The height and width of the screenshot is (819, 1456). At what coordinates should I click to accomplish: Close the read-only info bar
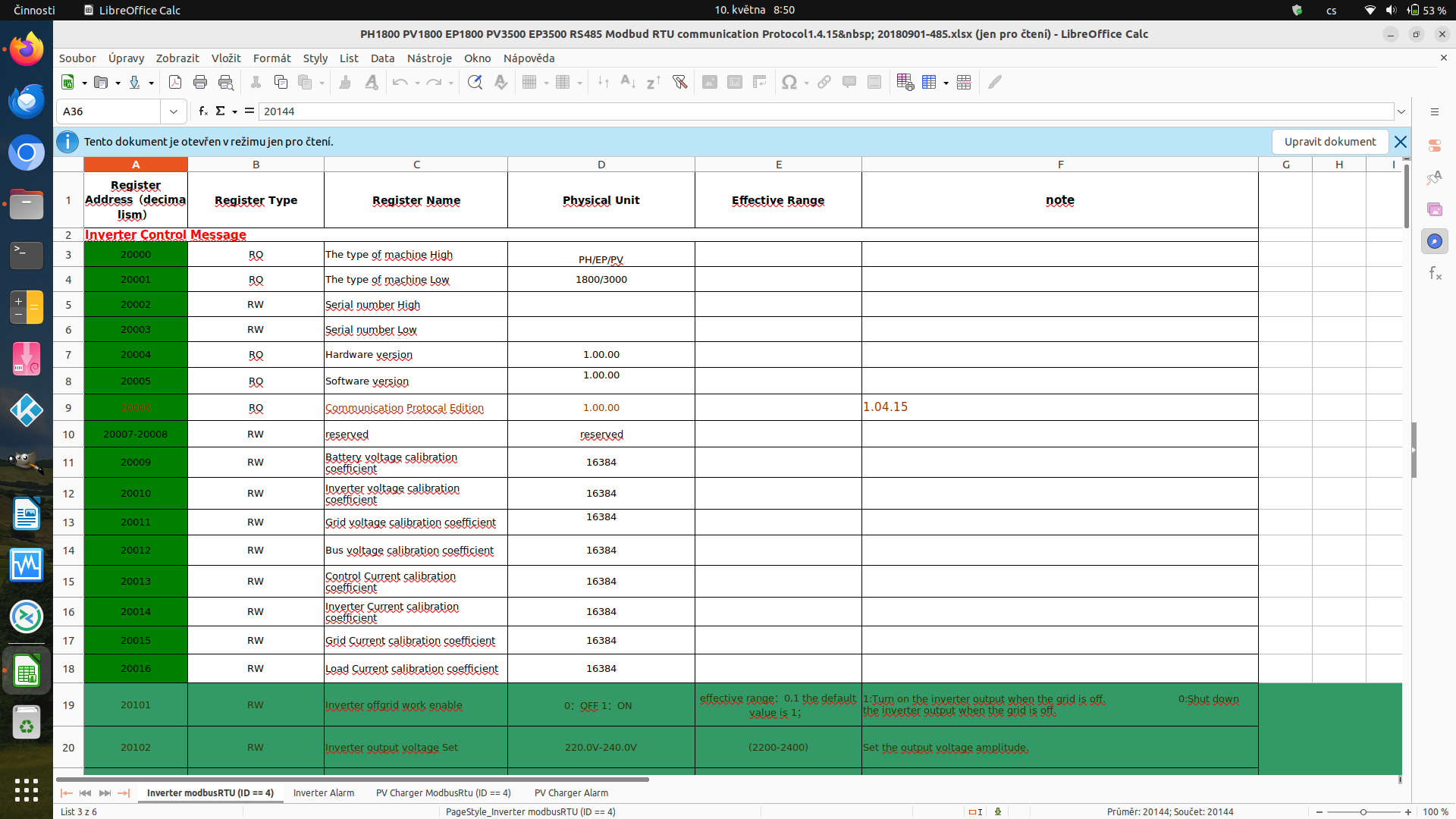pos(1401,142)
